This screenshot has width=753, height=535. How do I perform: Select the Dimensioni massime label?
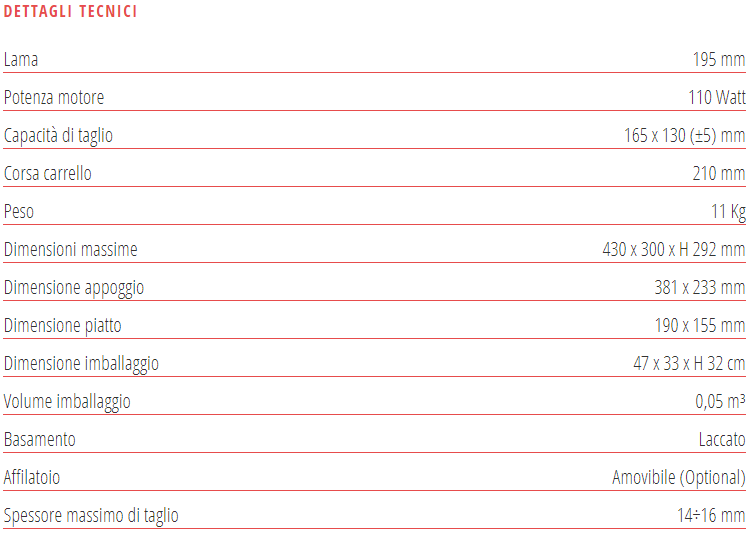71,249
